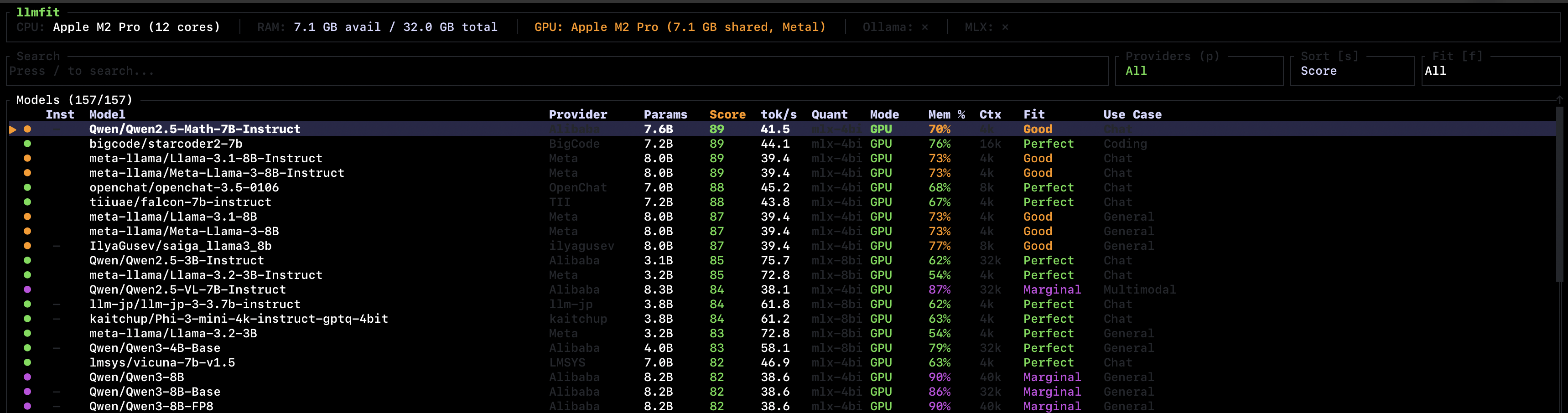Open the Sort dropdown set to Score

coord(1352,71)
